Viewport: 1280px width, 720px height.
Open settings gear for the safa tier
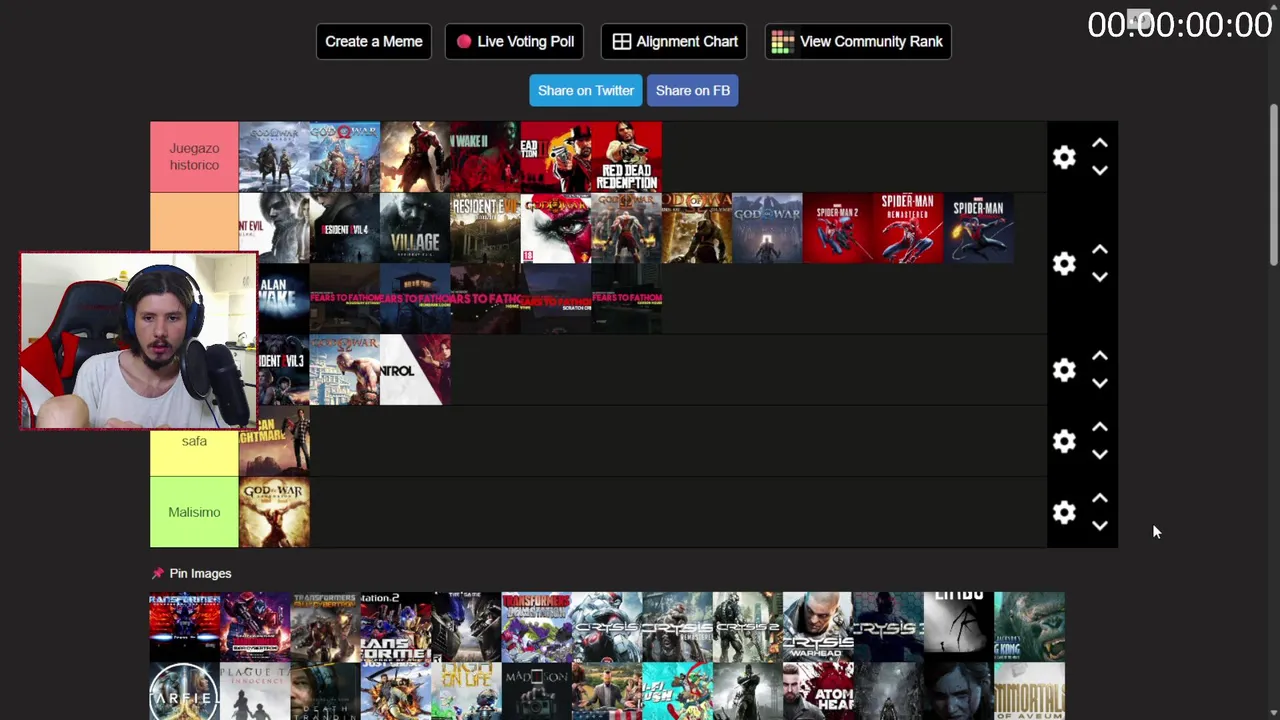[1064, 441]
